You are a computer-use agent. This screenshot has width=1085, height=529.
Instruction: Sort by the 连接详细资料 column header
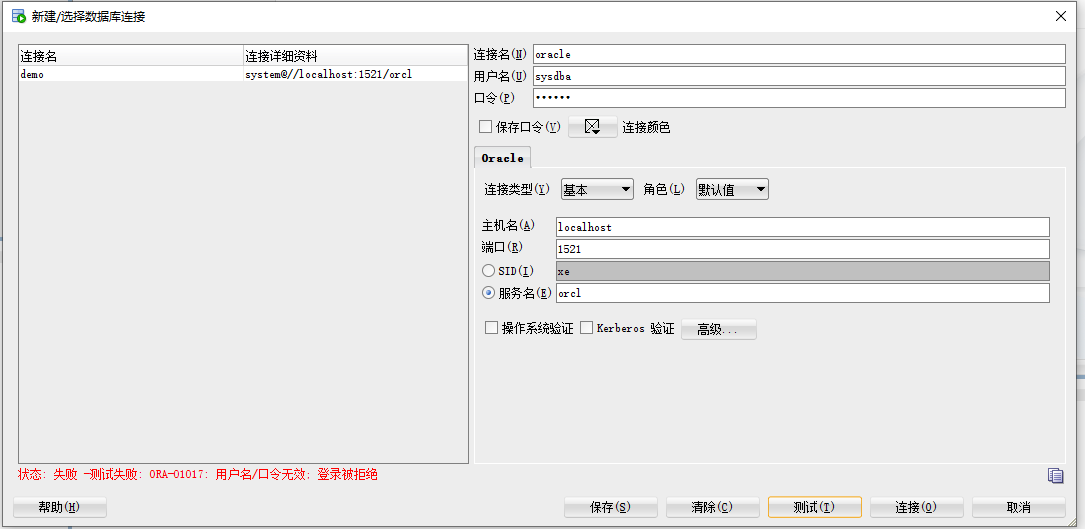[356, 55]
